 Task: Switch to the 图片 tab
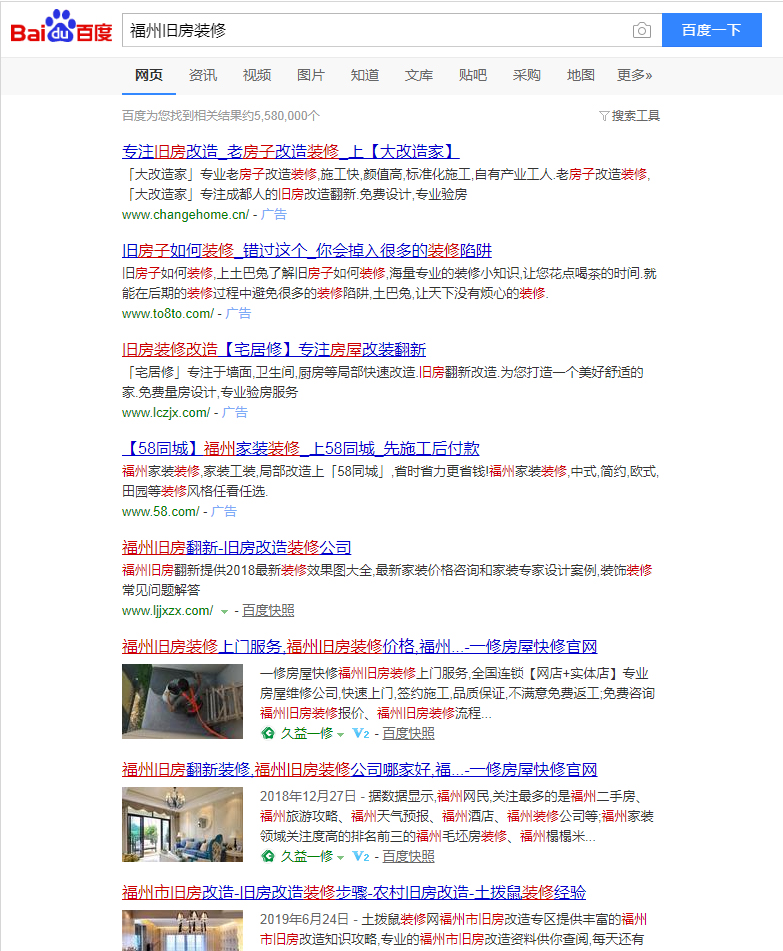click(311, 75)
